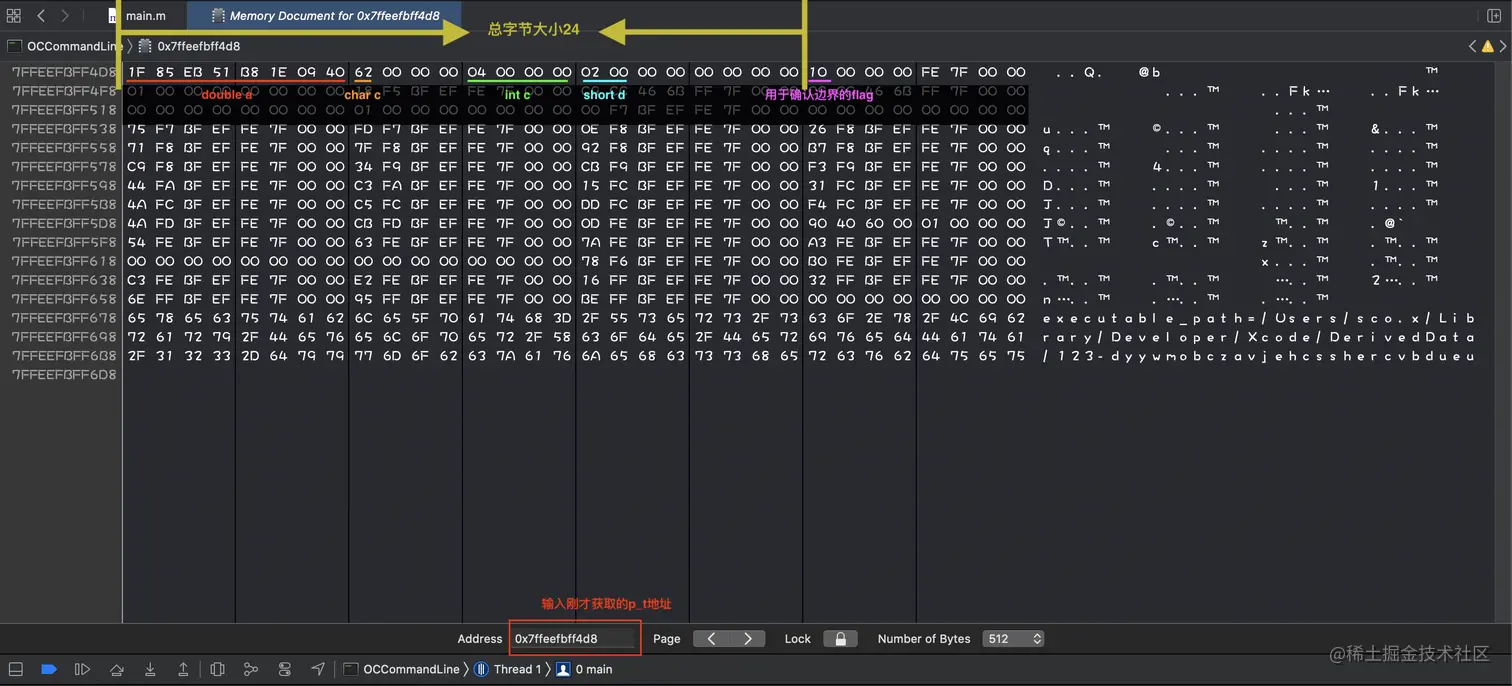Select memory row address 7FFEEFBFF5B8

(x=64, y=204)
